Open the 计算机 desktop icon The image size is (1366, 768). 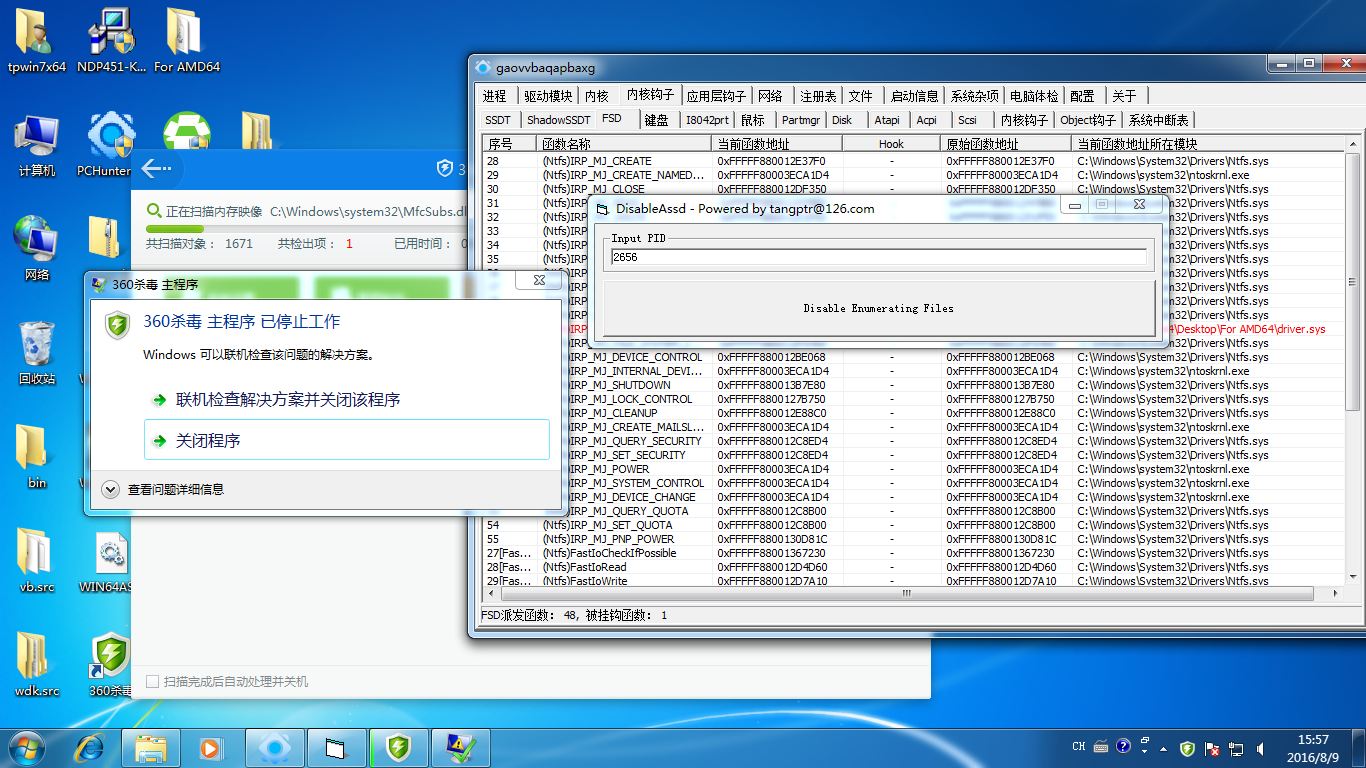tap(37, 146)
